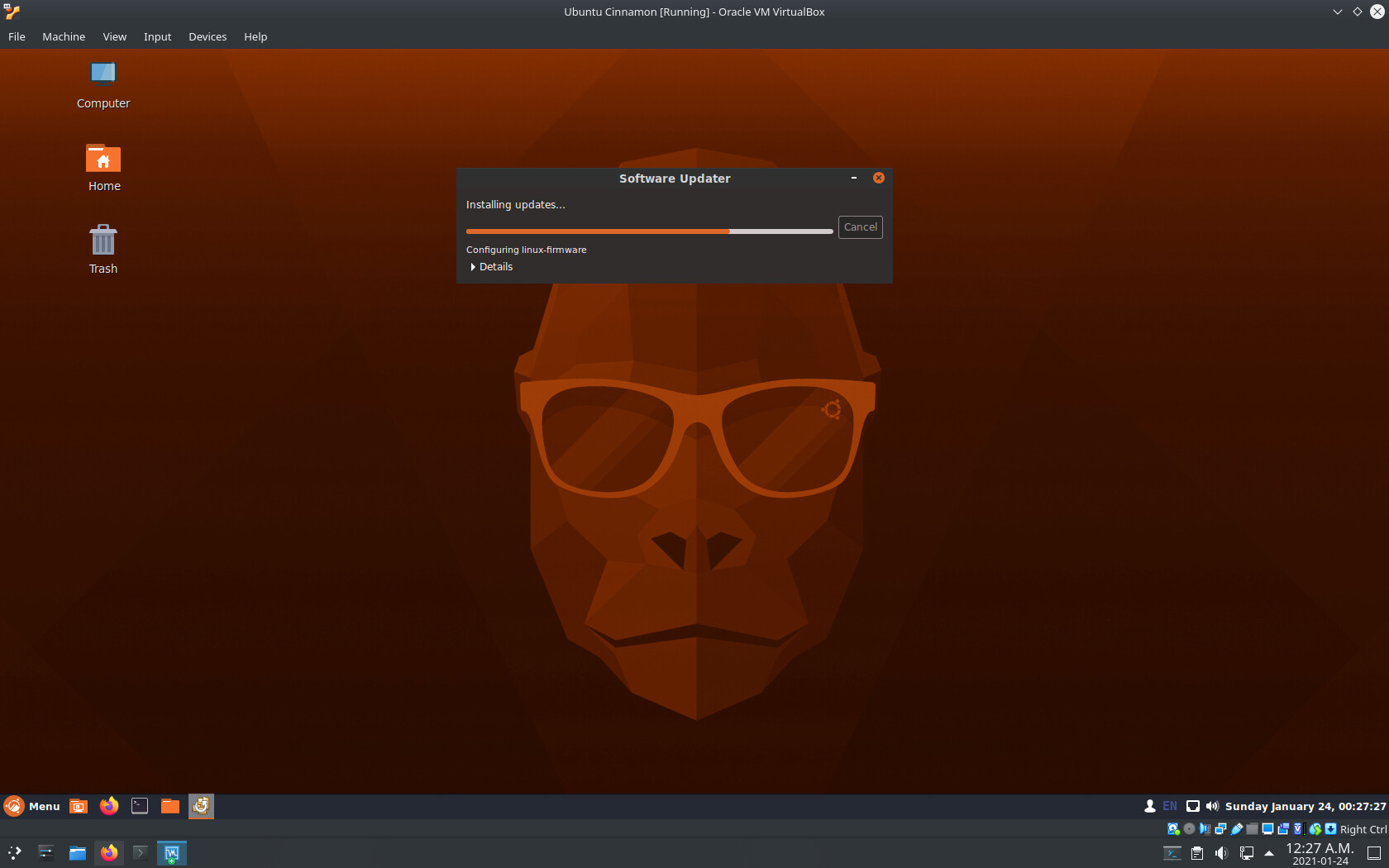Viewport: 1389px width, 868px height.
Task: Select the Software Updater taskbar window button
Action: coord(201,806)
